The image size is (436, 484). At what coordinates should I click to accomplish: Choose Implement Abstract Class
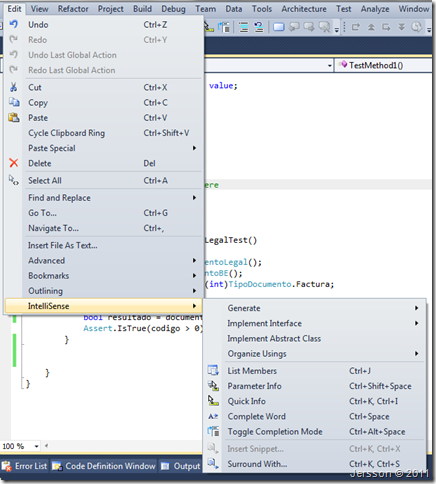click(314, 338)
